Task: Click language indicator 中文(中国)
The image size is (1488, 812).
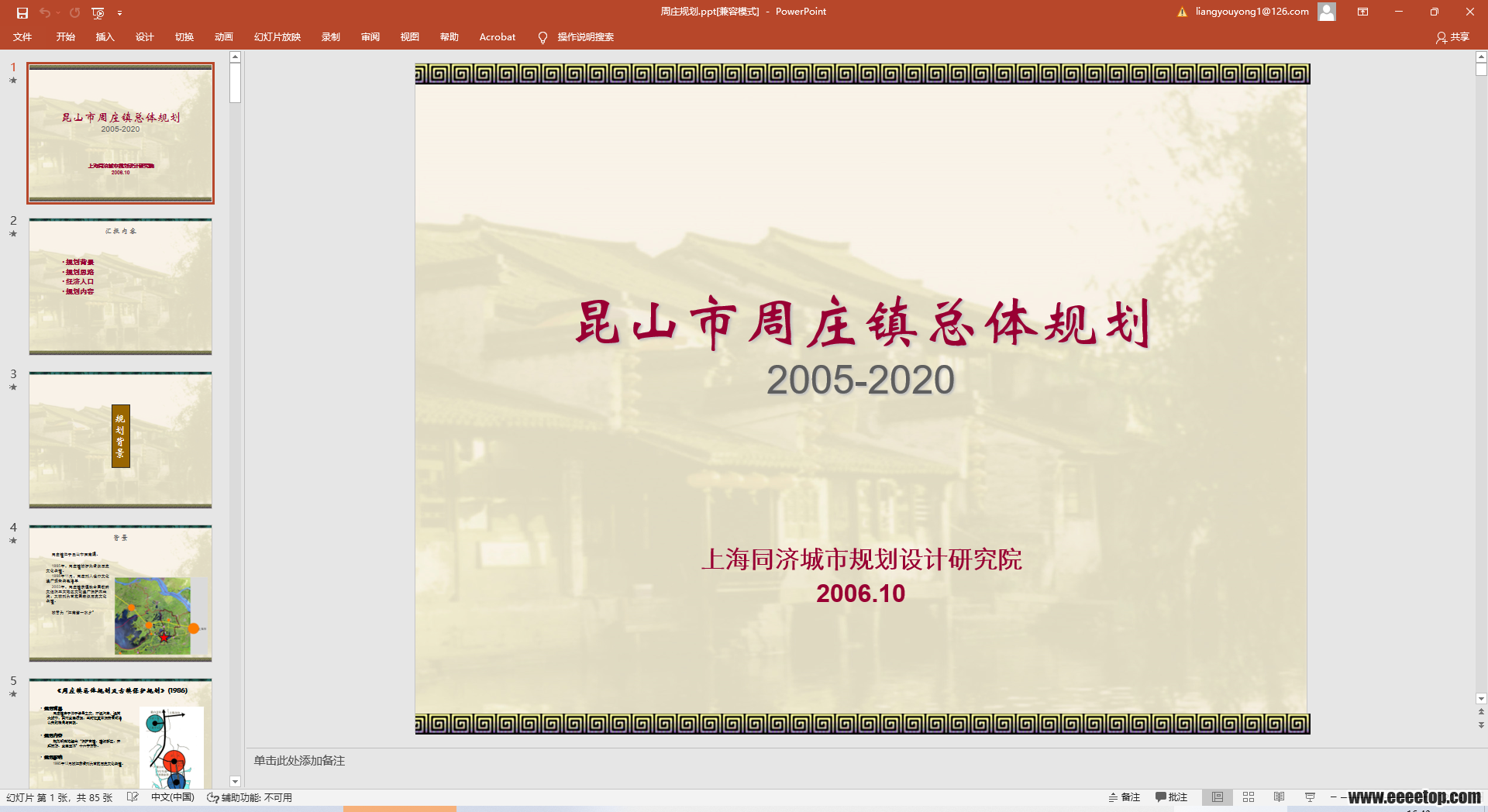Action: pyautogui.click(x=172, y=797)
